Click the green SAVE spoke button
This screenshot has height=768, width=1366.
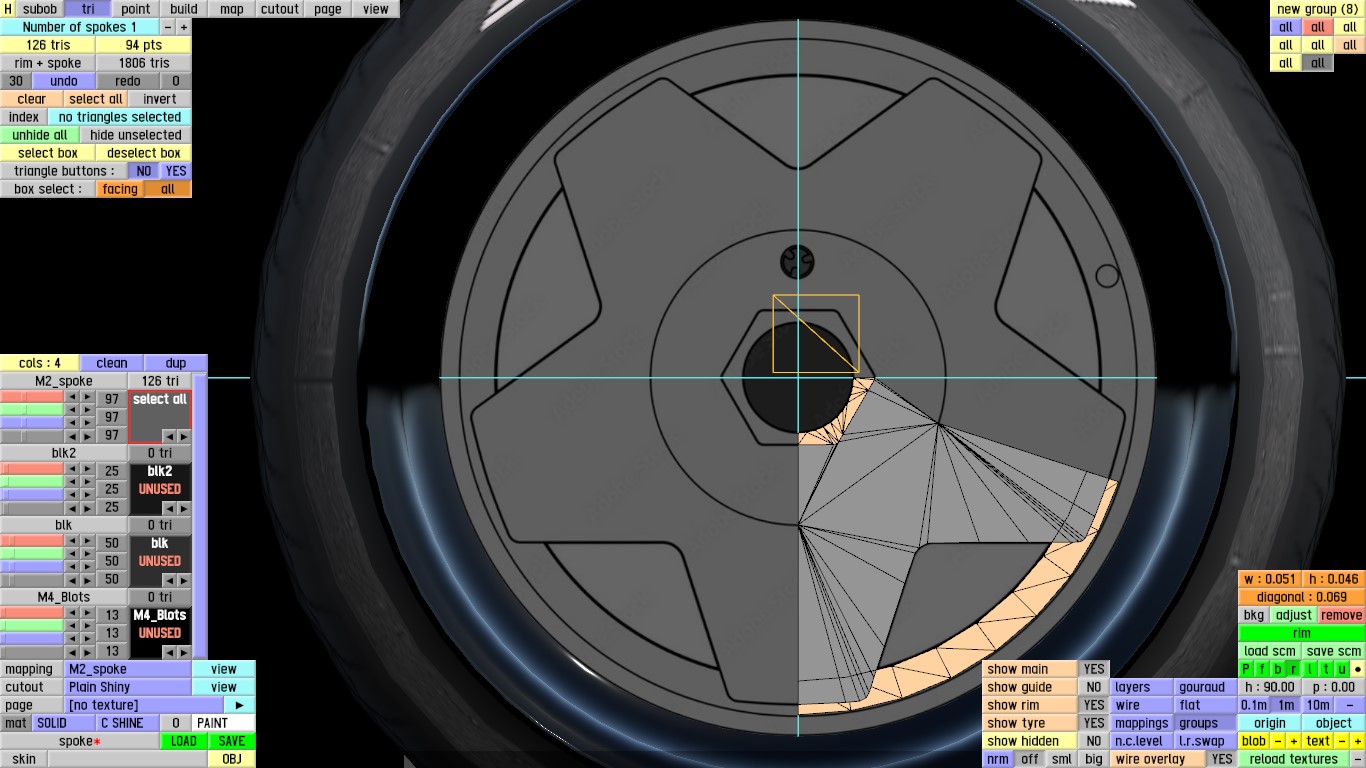[232, 741]
